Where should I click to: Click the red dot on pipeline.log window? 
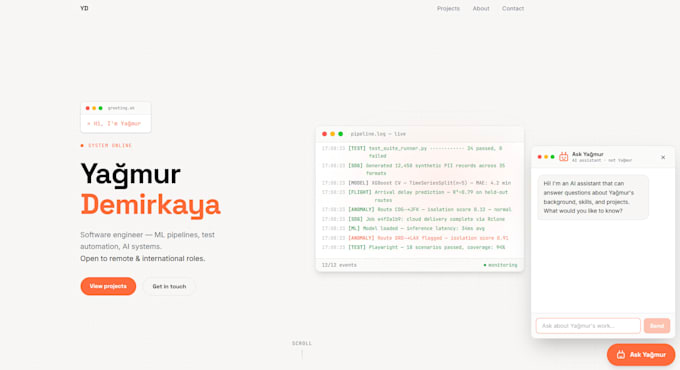point(324,134)
